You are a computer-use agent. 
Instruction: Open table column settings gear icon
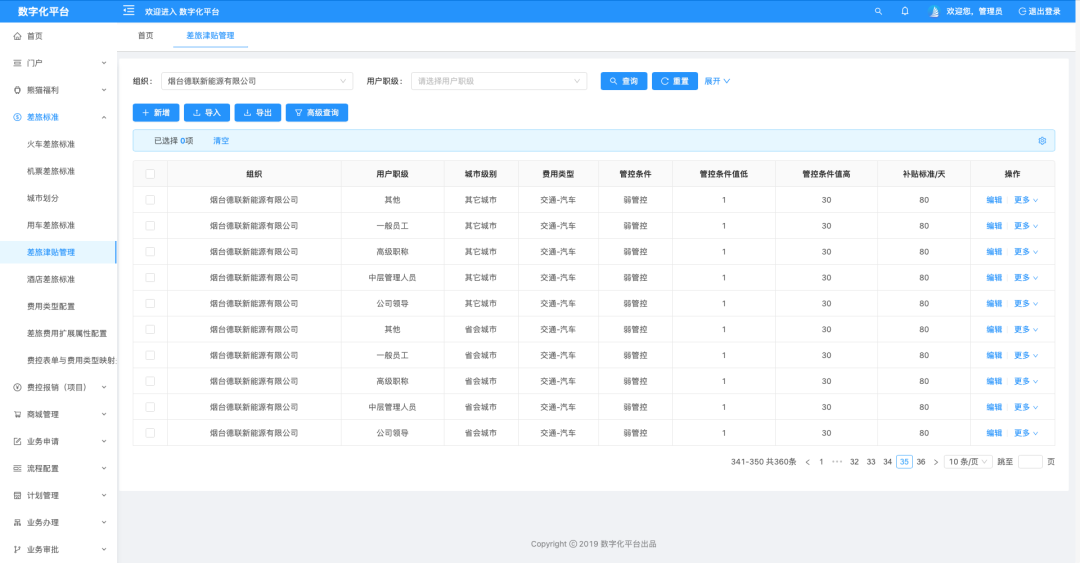coord(1042,141)
